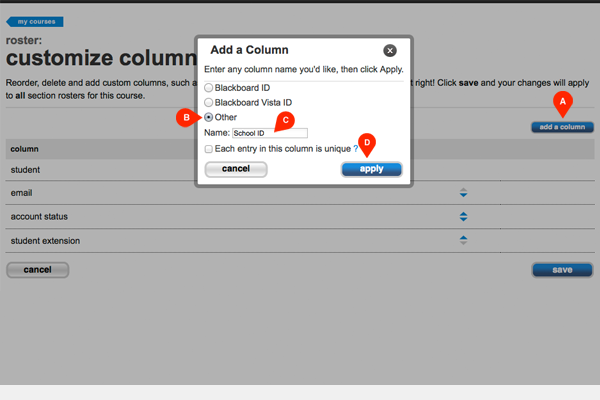This screenshot has height=400, width=600.
Task: Go back via the my courses link
Action: [x=35, y=21]
